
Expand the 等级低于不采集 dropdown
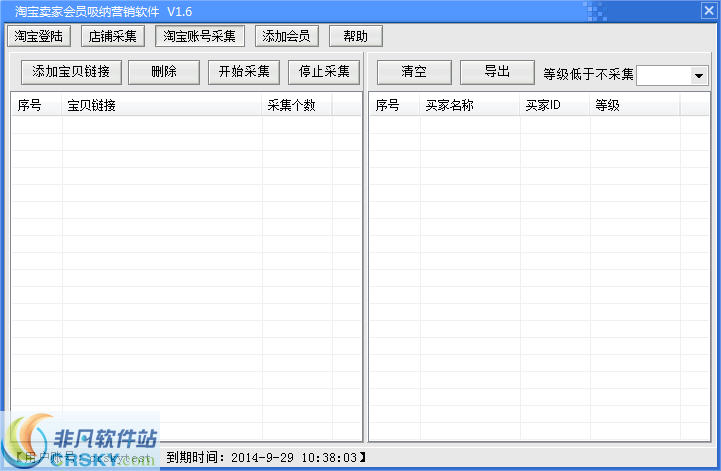[x=698, y=75]
